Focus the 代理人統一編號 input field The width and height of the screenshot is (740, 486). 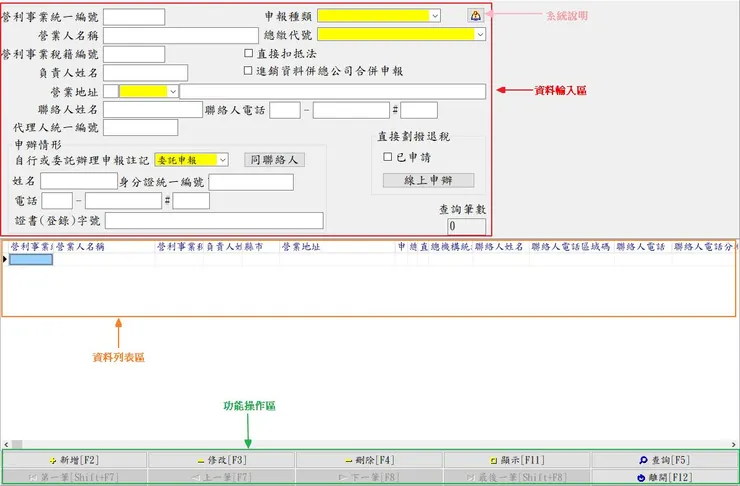(141, 127)
